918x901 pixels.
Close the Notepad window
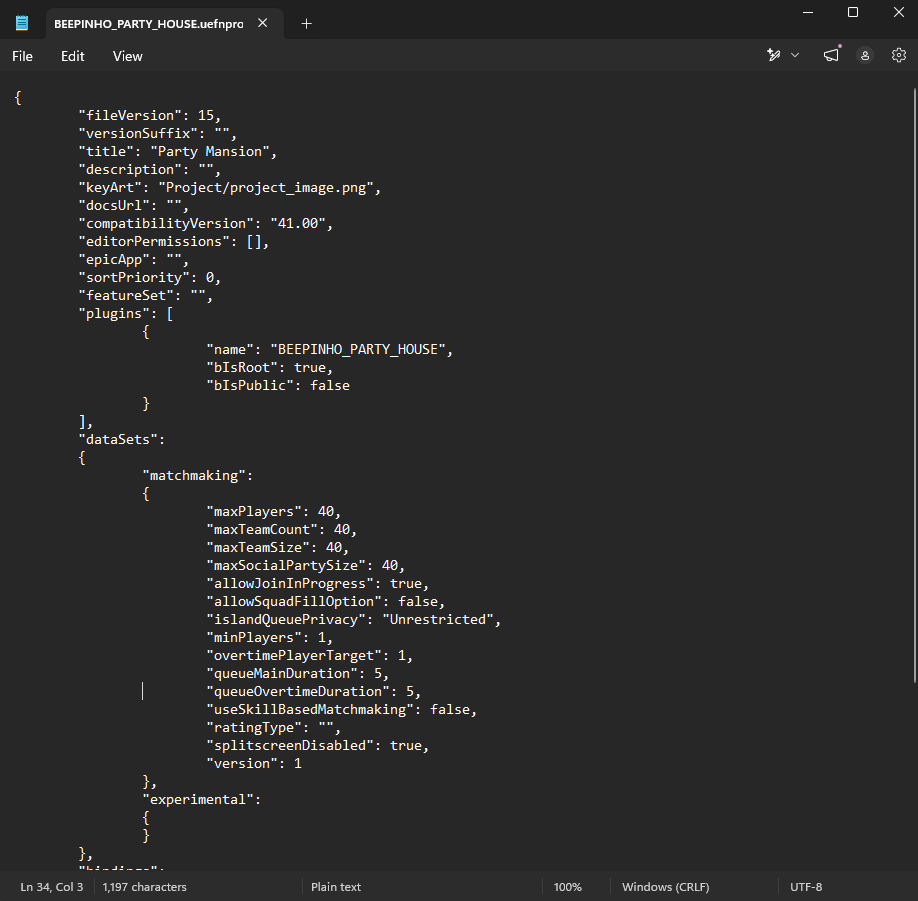click(x=899, y=12)
